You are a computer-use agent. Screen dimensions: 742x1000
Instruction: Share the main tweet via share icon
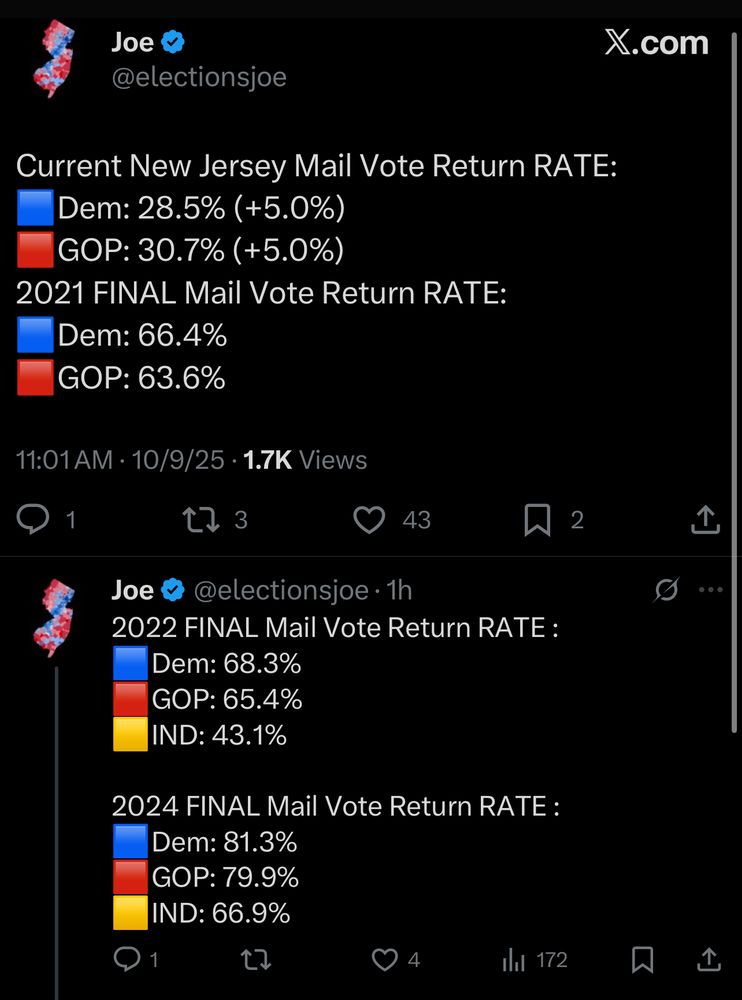click(x=705, y=519)
